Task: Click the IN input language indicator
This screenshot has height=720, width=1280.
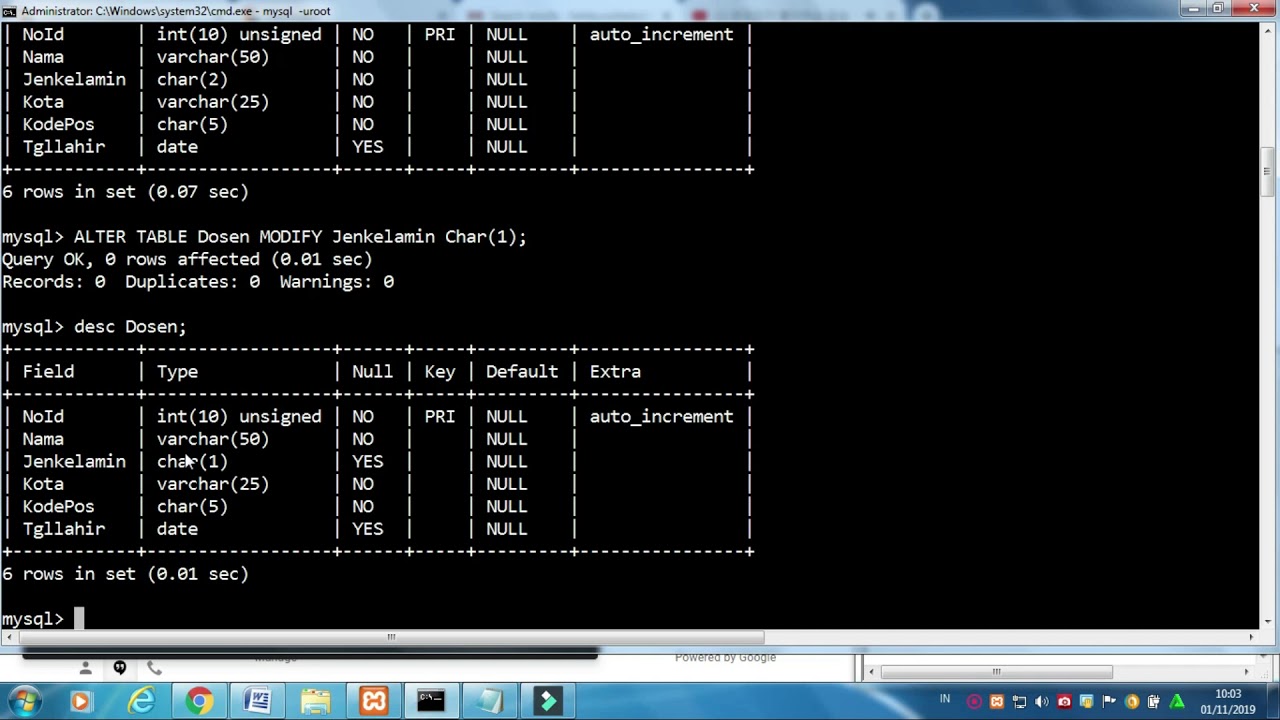Action: (x=945, y=699)
